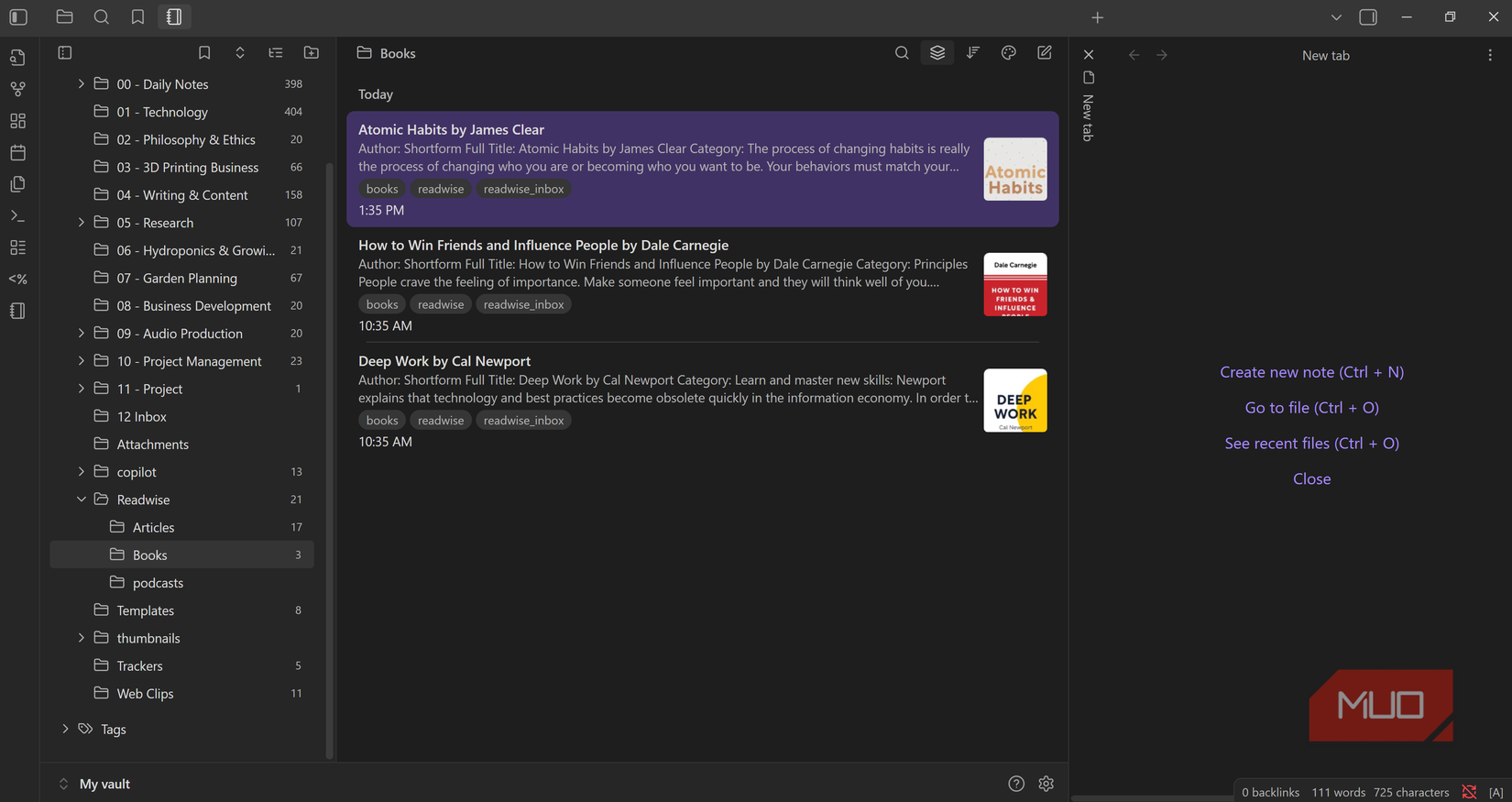
Task: Change sort order of Books list
Action: tap(973, 53)
